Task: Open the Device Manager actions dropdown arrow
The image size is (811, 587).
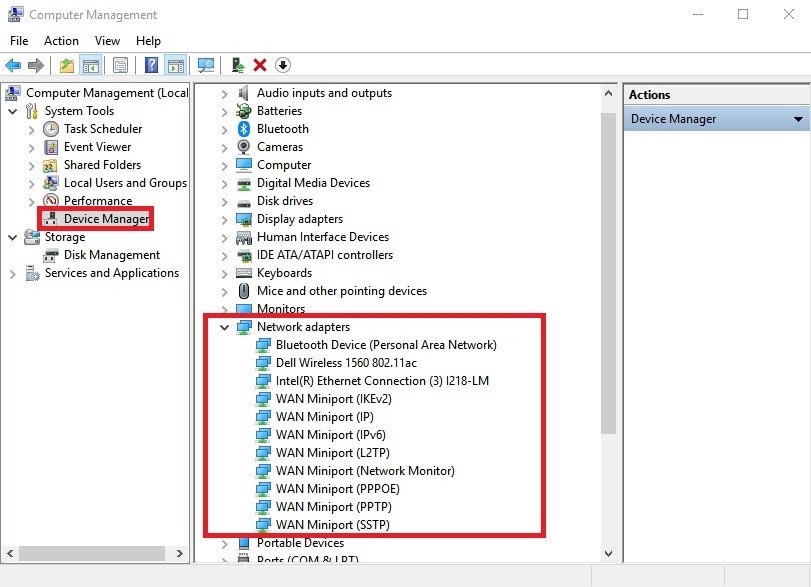Action: tap(798, 119)
